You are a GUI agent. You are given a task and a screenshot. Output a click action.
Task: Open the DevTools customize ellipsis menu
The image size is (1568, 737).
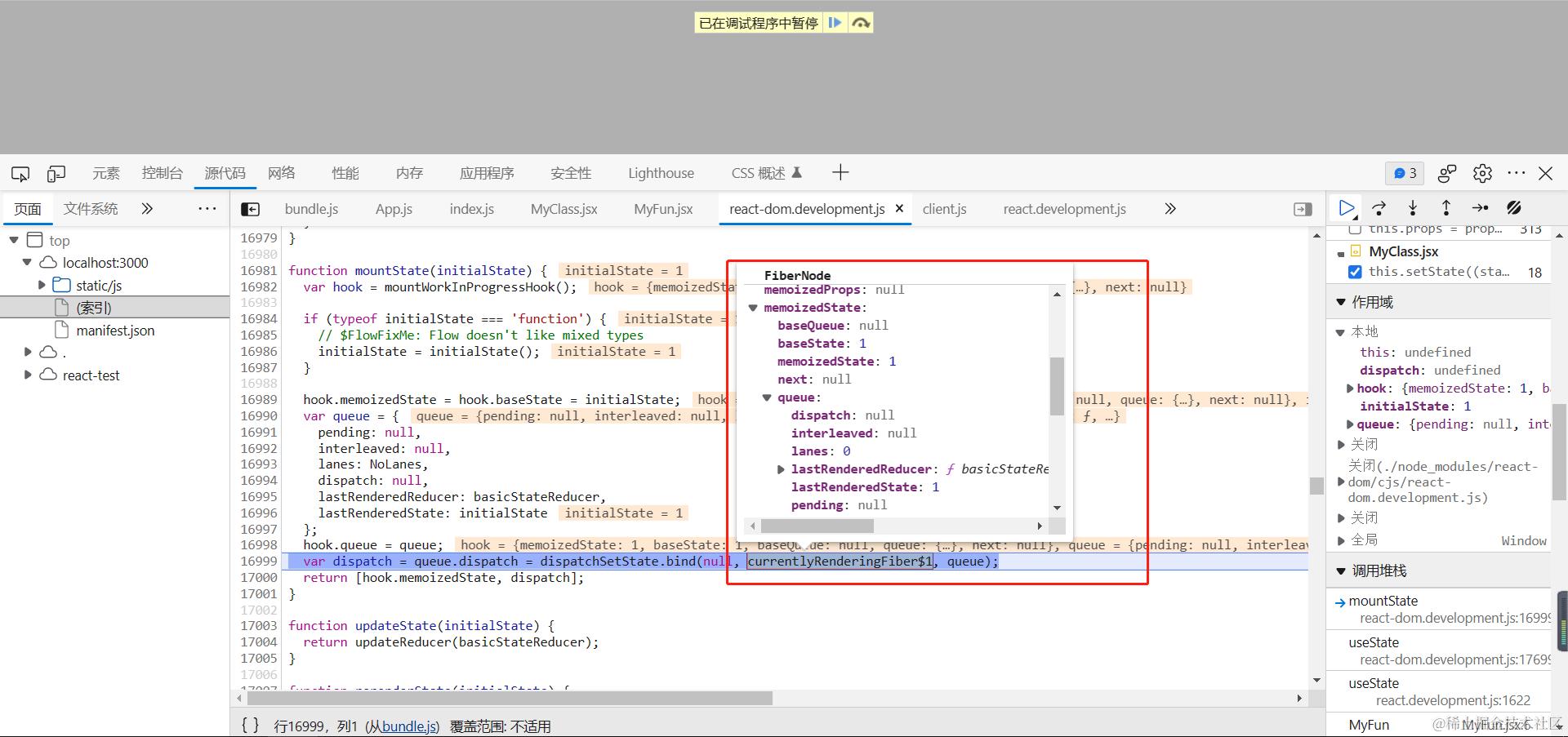[x=1517, y=173]
